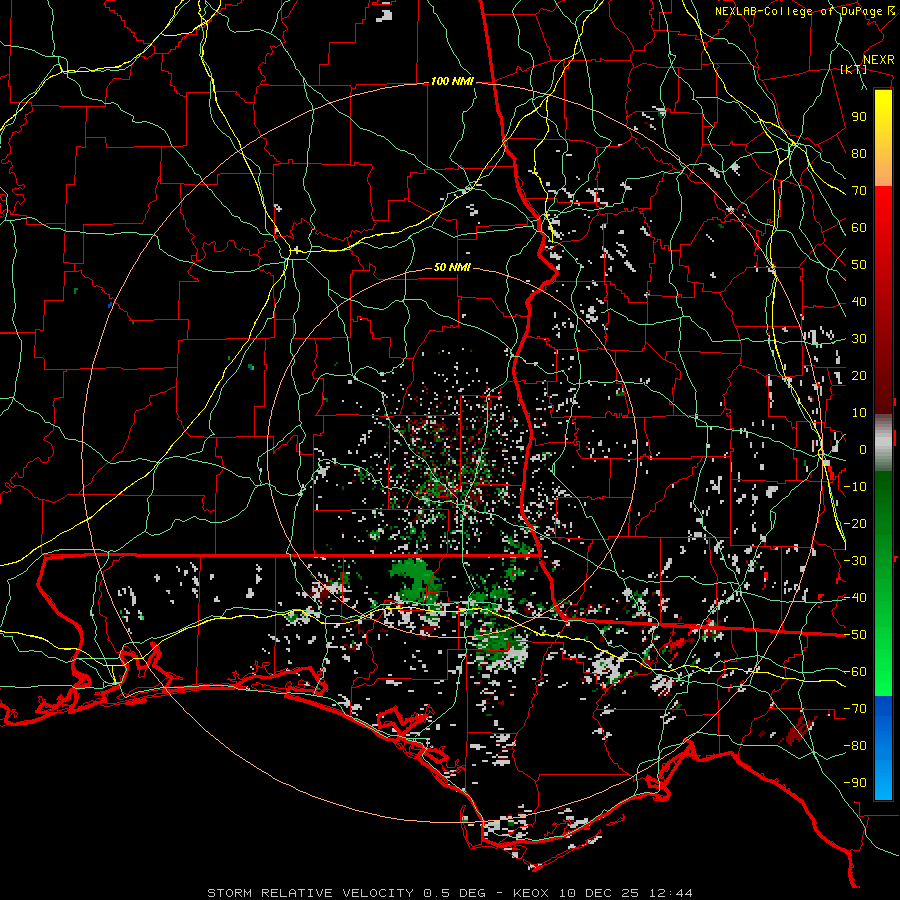Click the -10 value on velocity scale
900x900 pixels.
855,487
